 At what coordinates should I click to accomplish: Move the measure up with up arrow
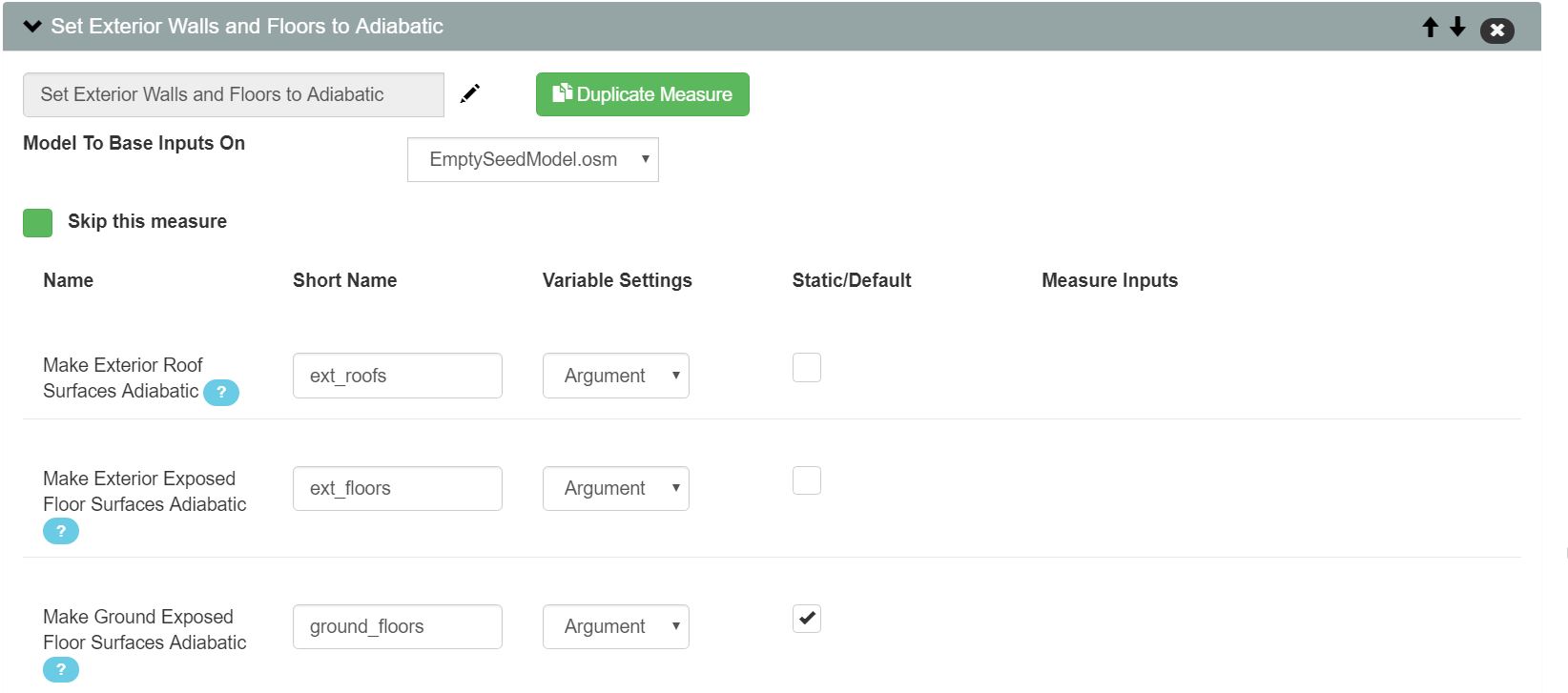(x=1430, y=27)
